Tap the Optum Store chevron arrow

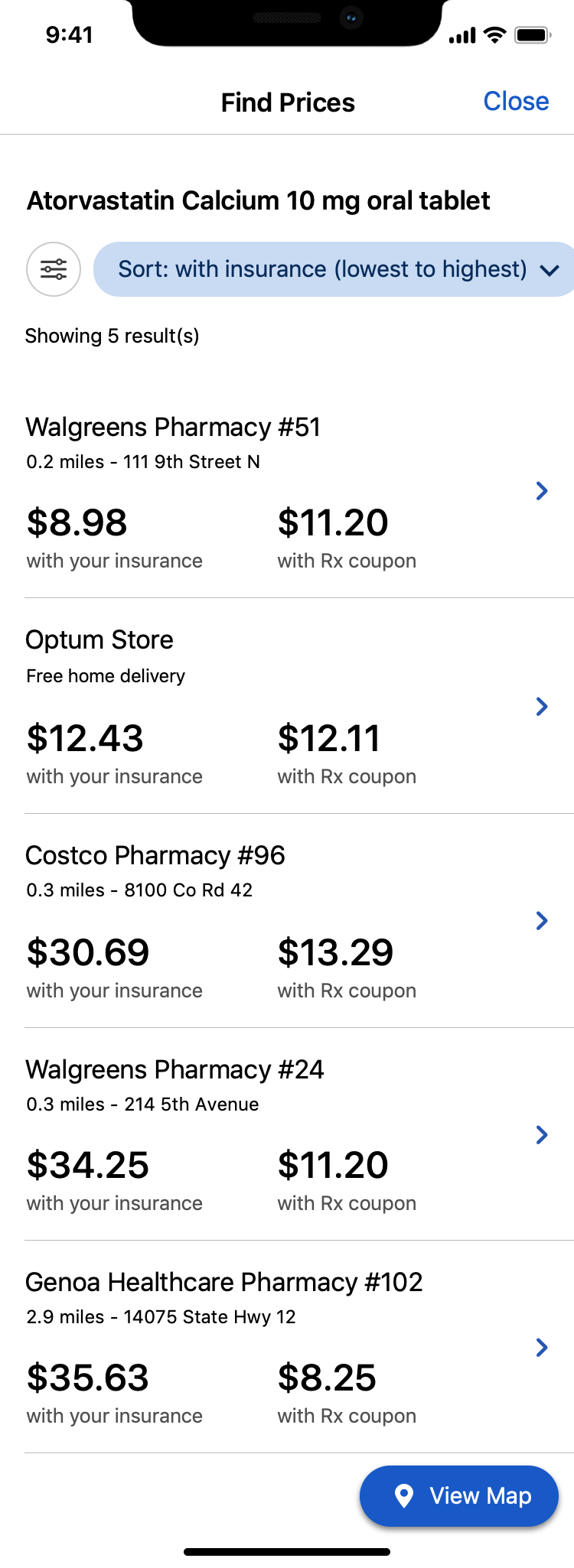coord(542,707)
